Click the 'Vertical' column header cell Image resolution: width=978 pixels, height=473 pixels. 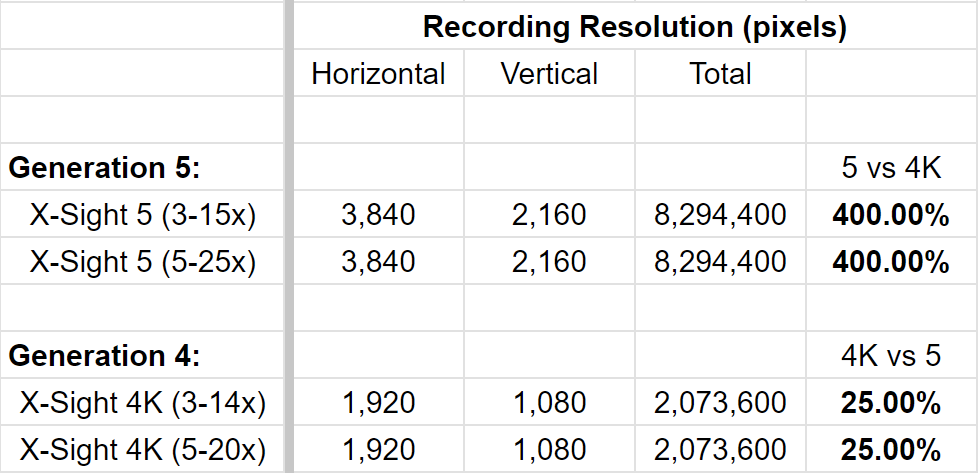549,73
